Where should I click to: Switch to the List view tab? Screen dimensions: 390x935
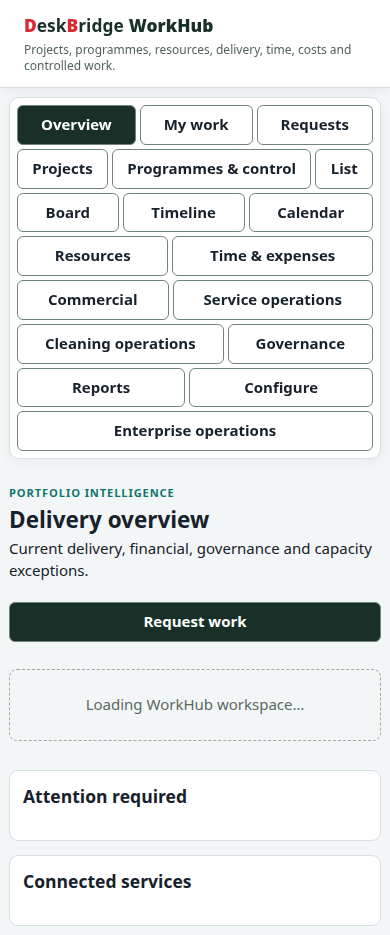pyautogui.click(x=344, y=169)
